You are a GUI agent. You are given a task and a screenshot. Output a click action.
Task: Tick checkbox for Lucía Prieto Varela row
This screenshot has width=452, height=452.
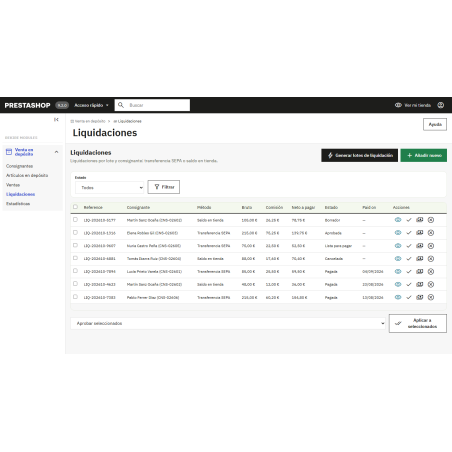[75, 271]
